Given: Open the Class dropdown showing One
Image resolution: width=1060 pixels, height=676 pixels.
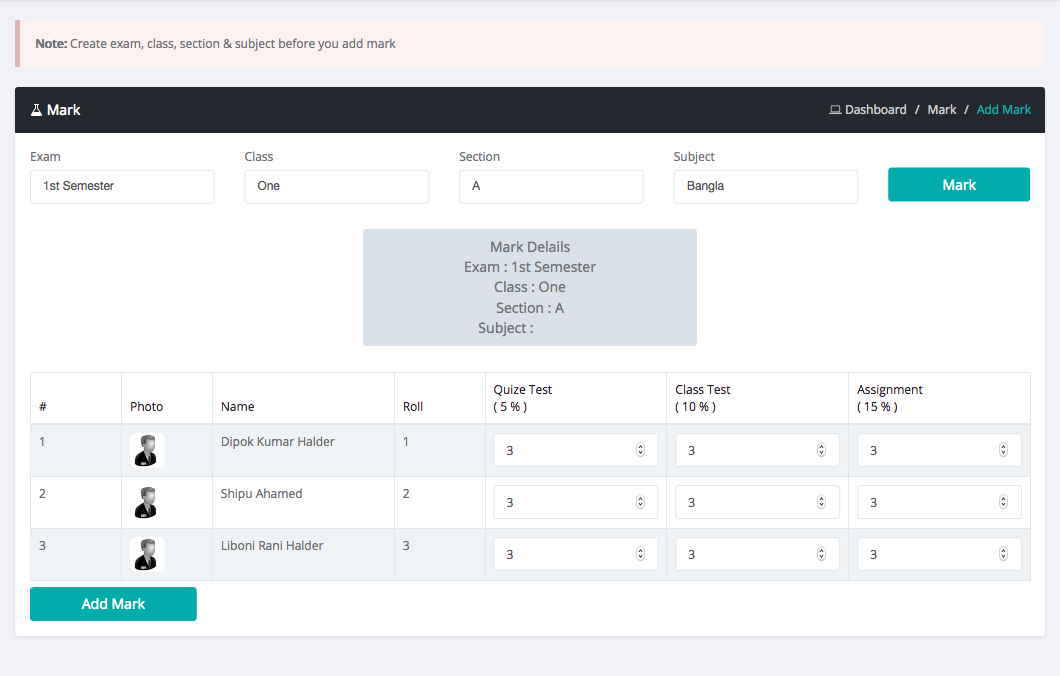Looking at the screenshot, I should pyautogui.click(x=336, y=186).
